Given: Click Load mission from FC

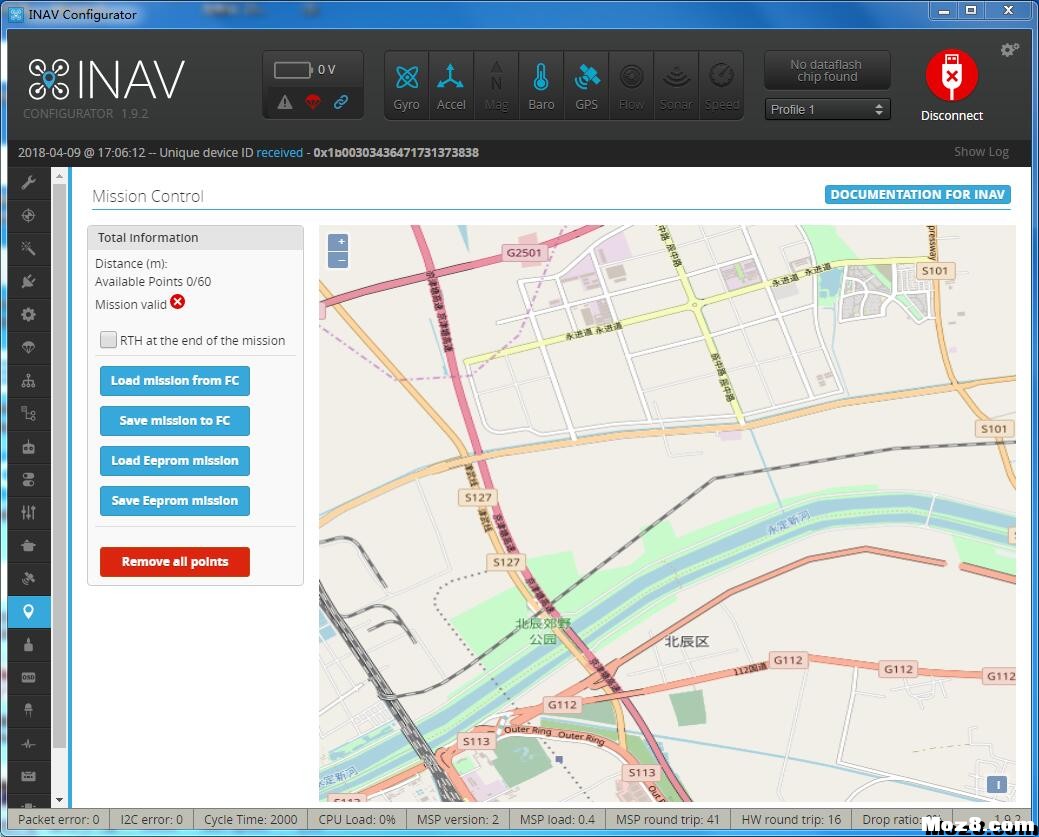Looking at the screenshot, I should point(175,380).
